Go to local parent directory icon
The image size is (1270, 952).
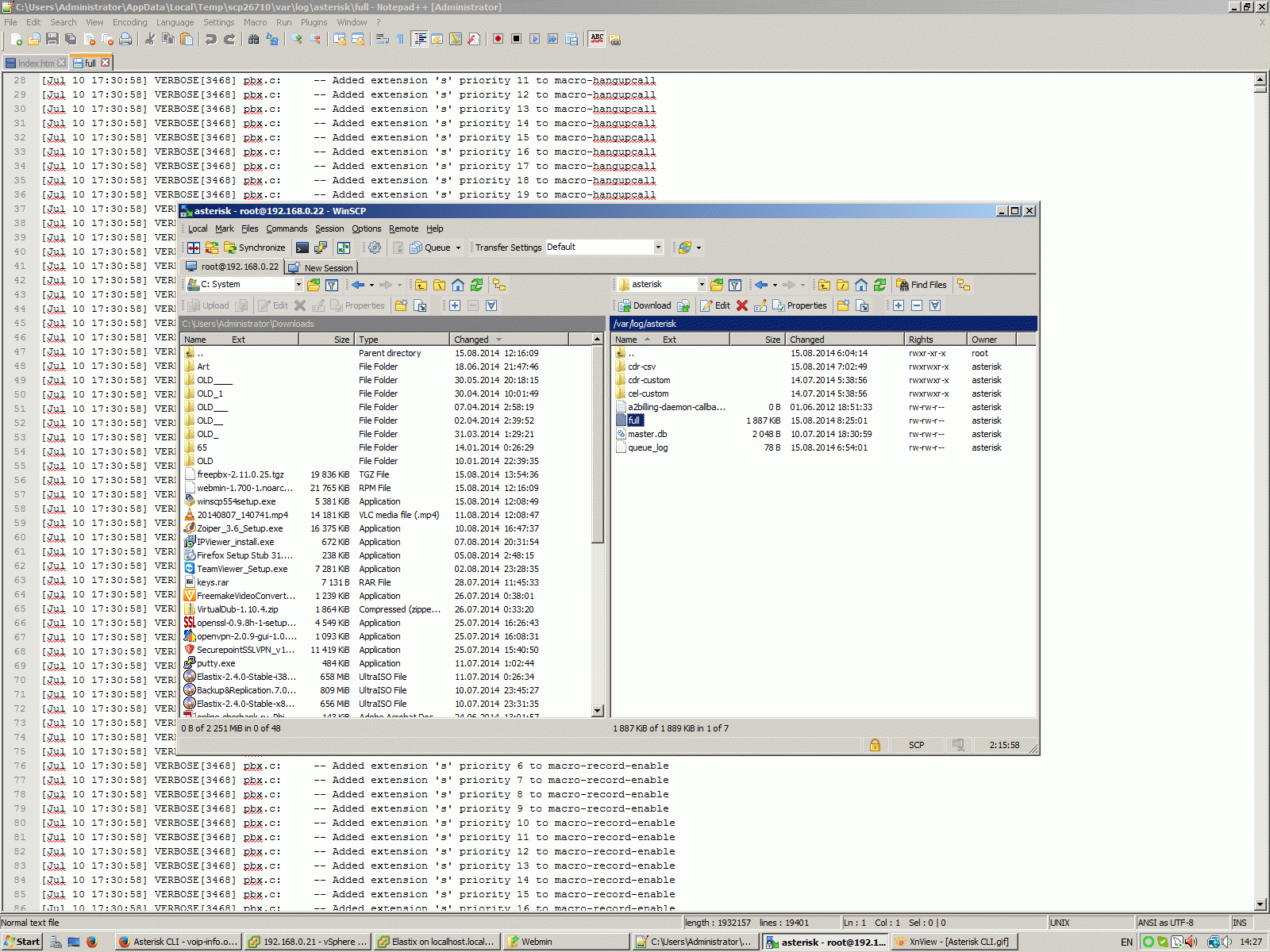(421, 285)
